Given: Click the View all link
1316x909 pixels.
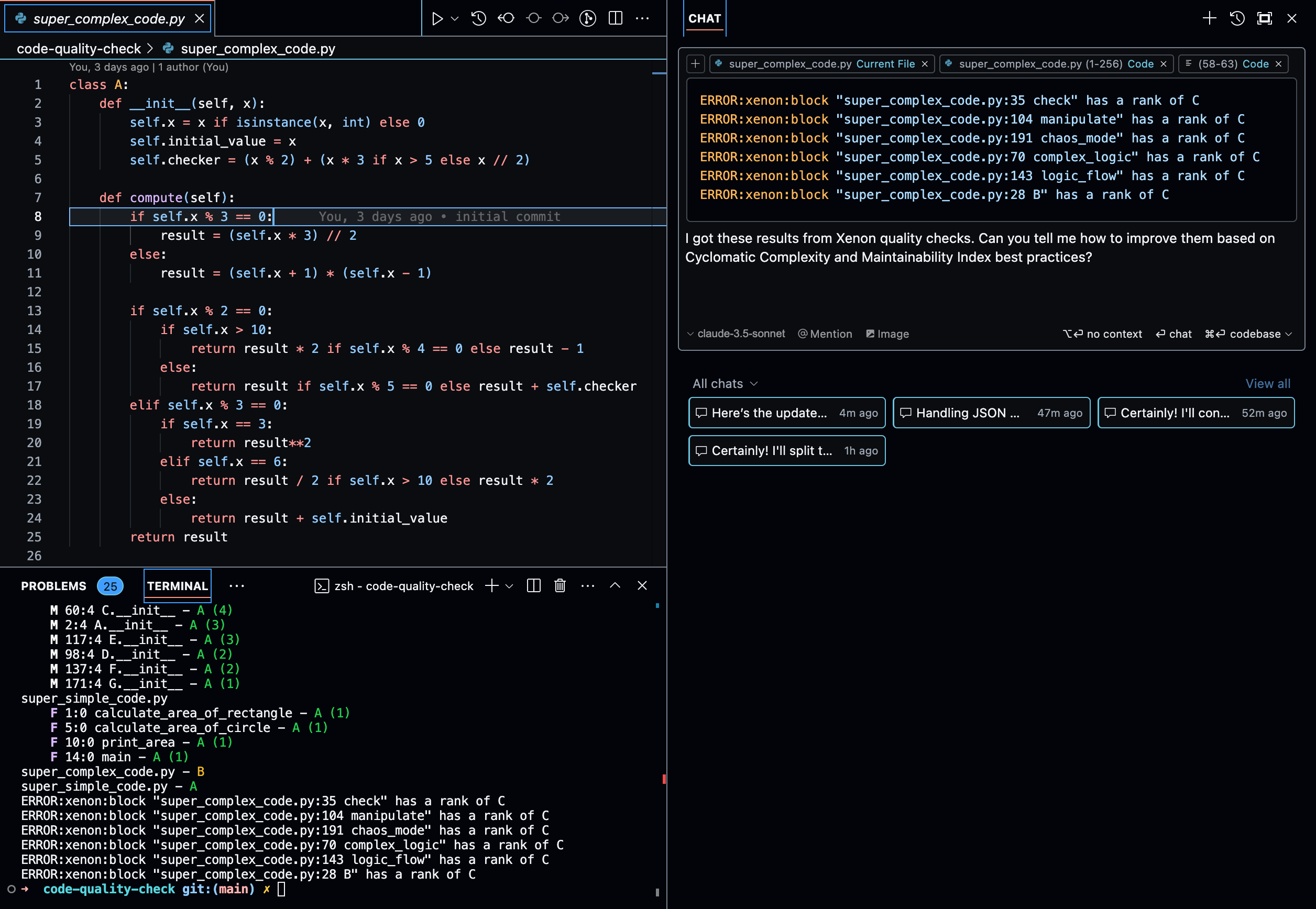Looking at the screenshot, I should tap(1268, 383).
